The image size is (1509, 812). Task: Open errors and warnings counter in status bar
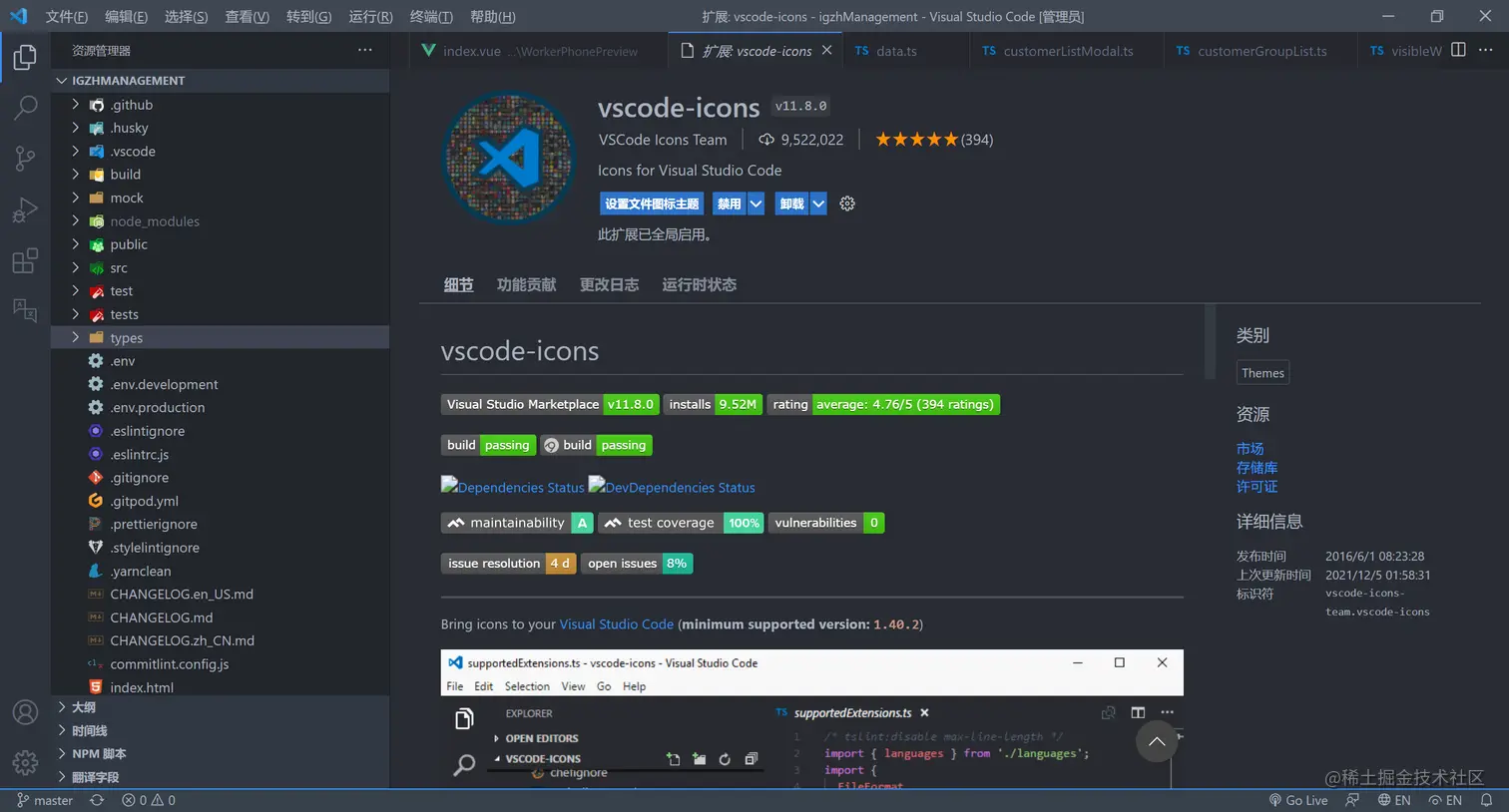pos(149,800)
